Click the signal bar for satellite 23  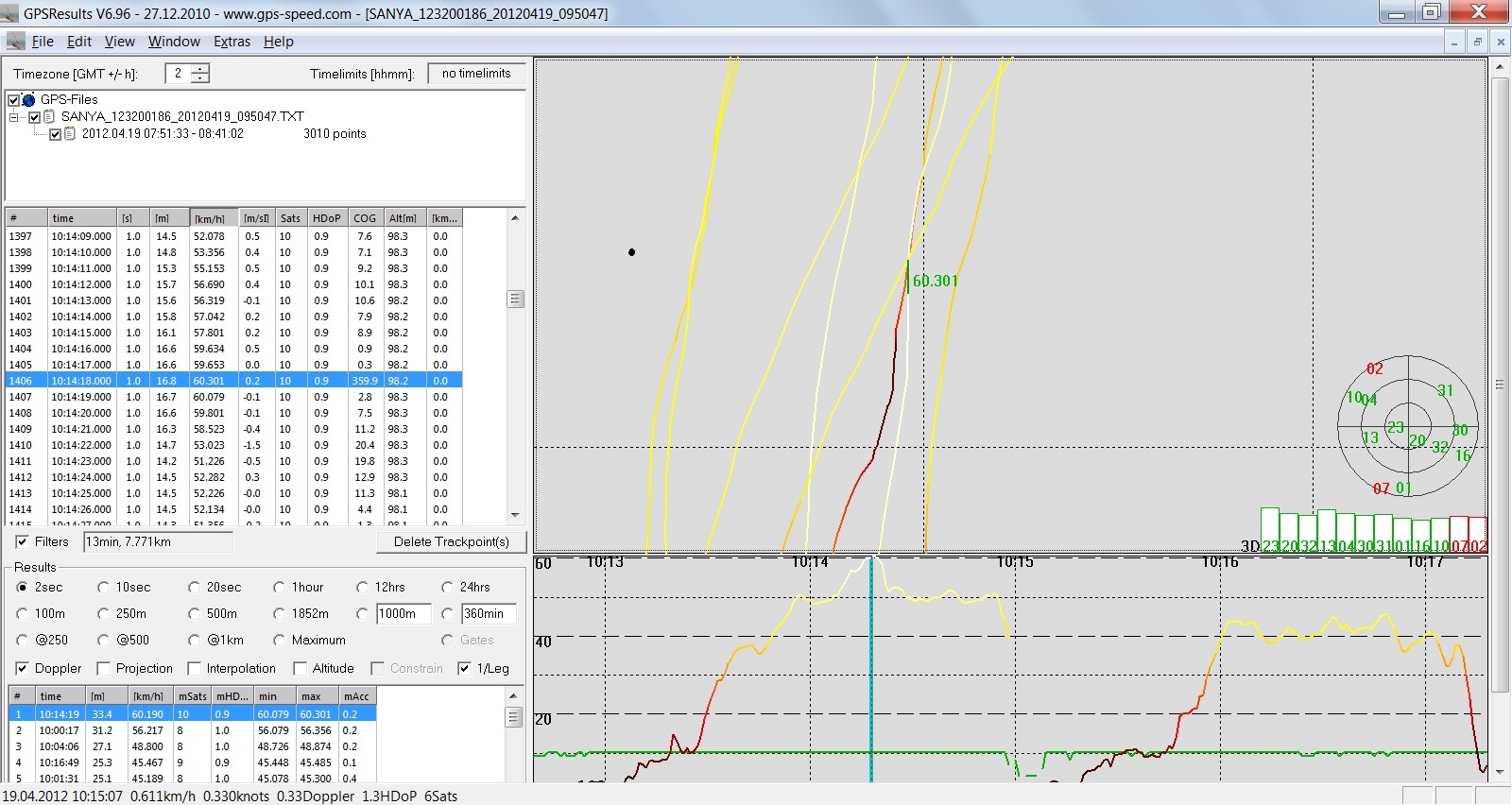[x=1270, y=530]
